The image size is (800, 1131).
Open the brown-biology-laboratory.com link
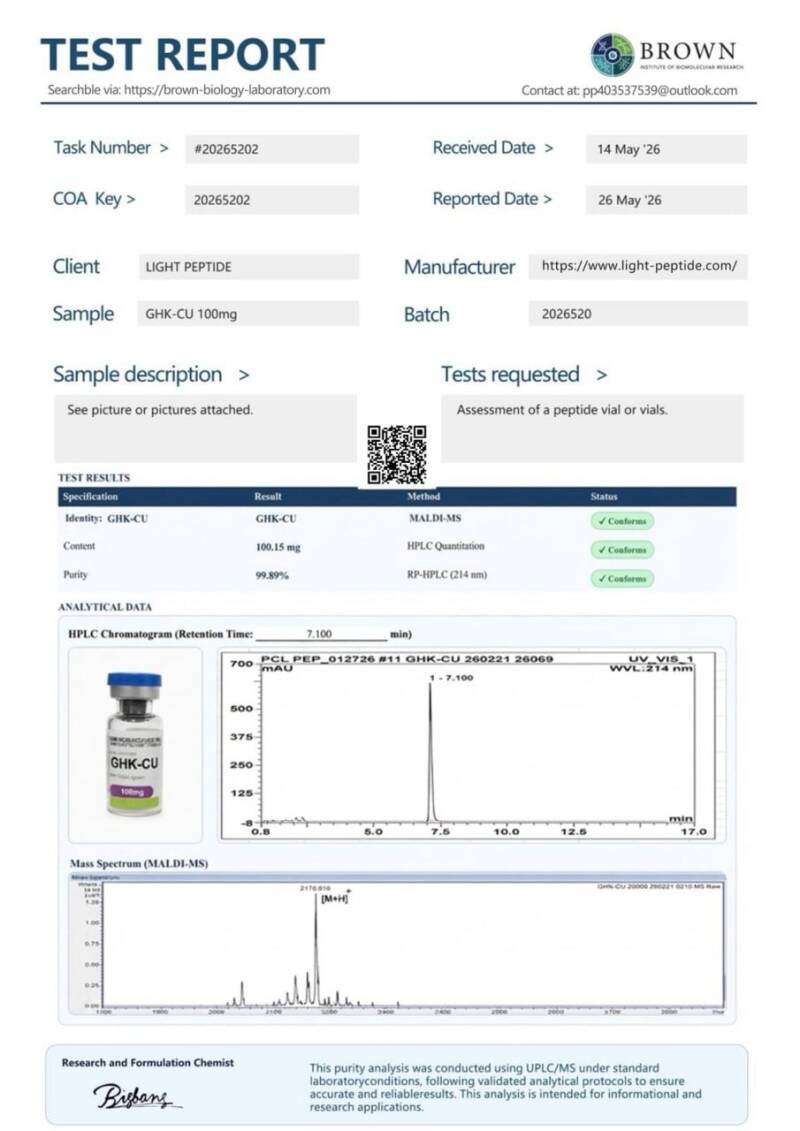coord(227,90)
